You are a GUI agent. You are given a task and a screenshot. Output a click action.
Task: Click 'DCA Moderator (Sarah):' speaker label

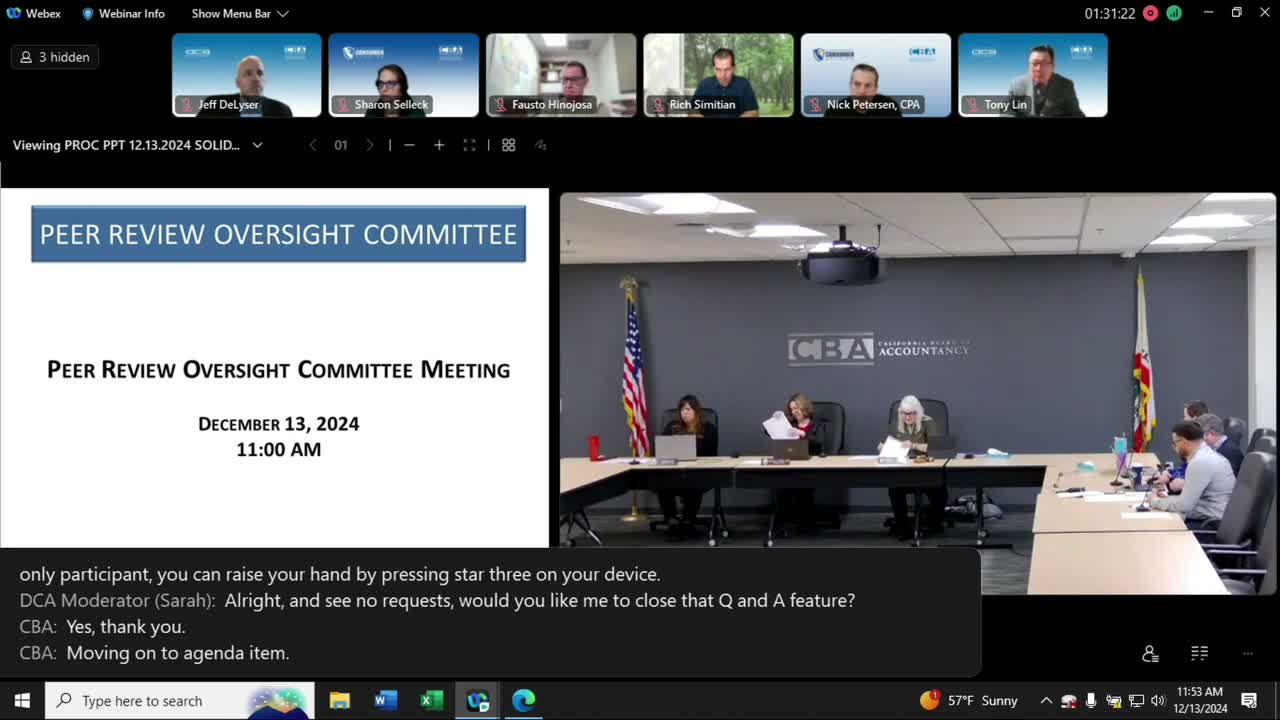pos(117,601)
